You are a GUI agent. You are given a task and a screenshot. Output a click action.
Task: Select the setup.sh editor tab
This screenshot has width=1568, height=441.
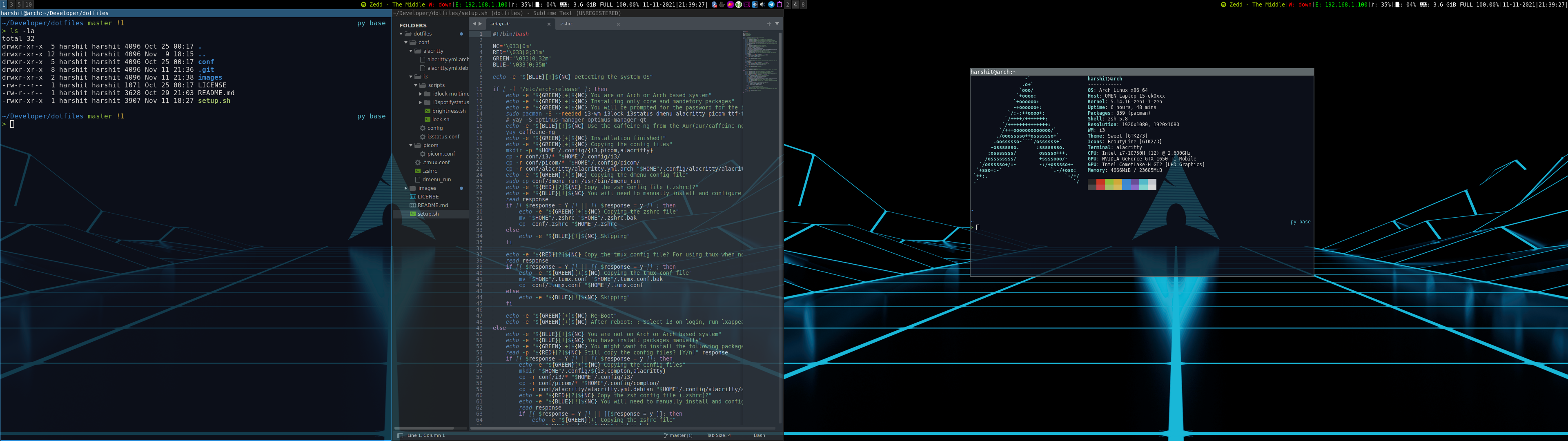[x=500, y=24]
